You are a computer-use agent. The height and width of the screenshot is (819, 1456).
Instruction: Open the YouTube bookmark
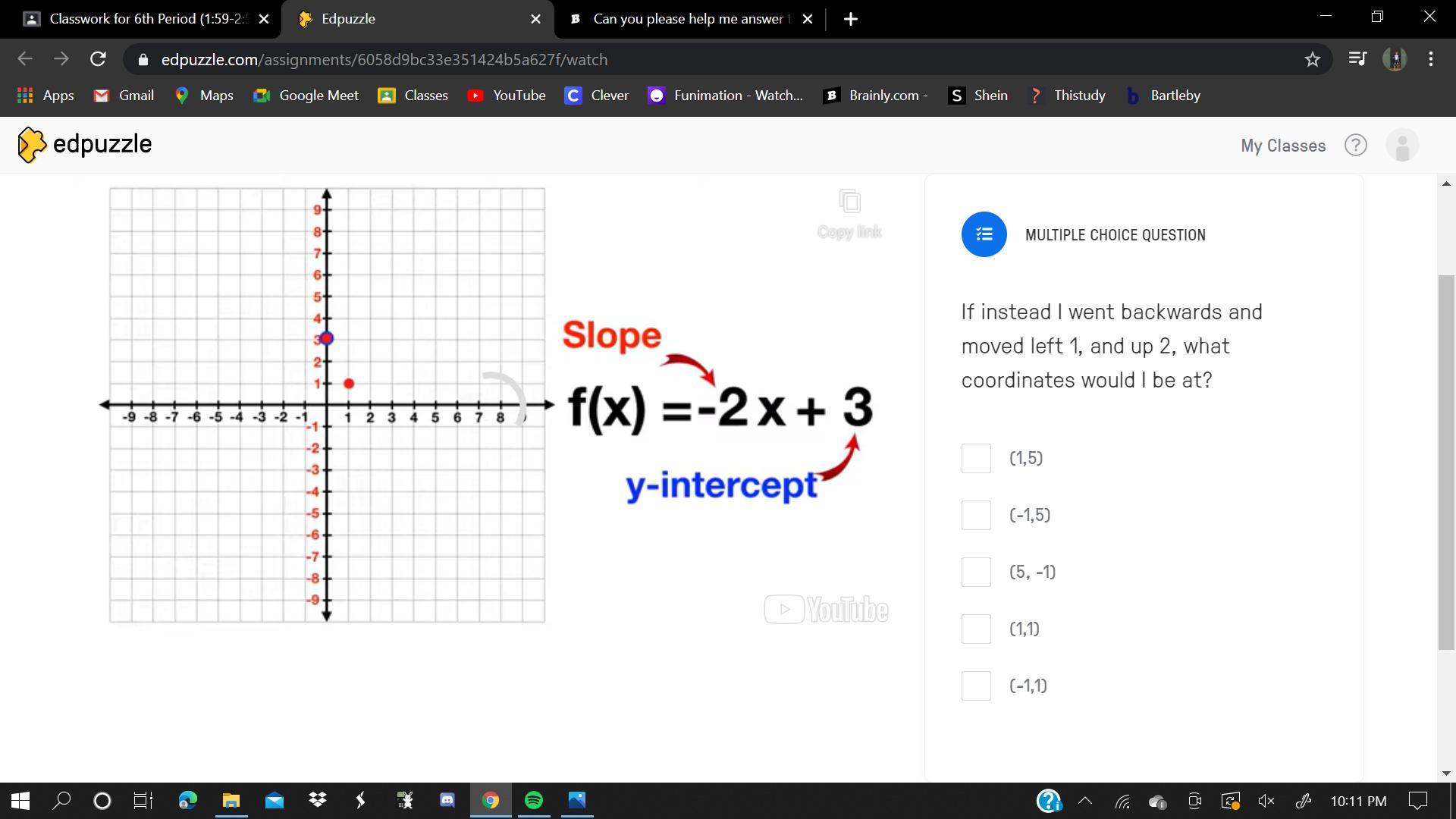506,96
